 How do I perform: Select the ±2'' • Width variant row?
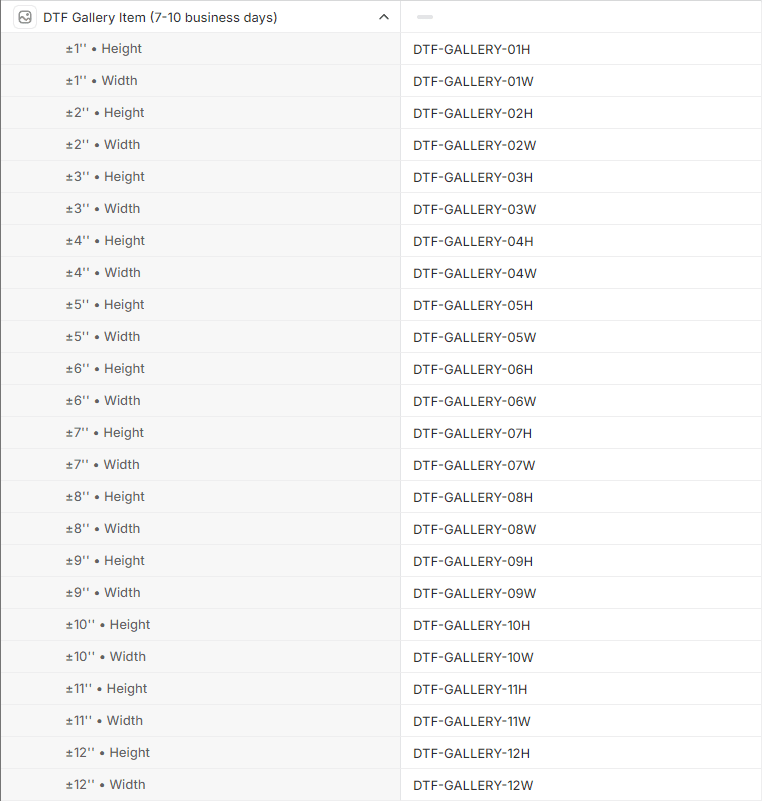(103, 145)
